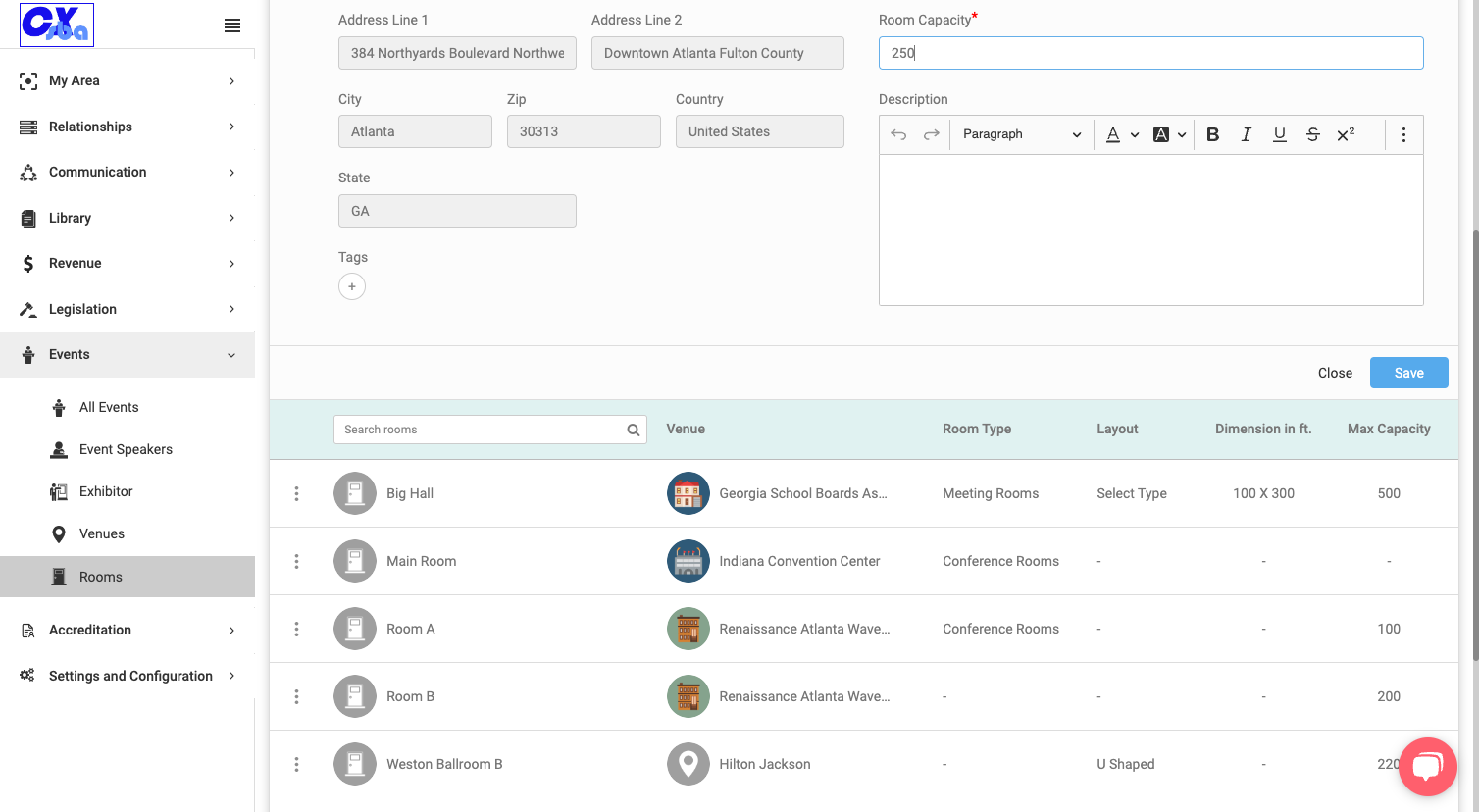Click the Close button

(x=1335, y=373)
